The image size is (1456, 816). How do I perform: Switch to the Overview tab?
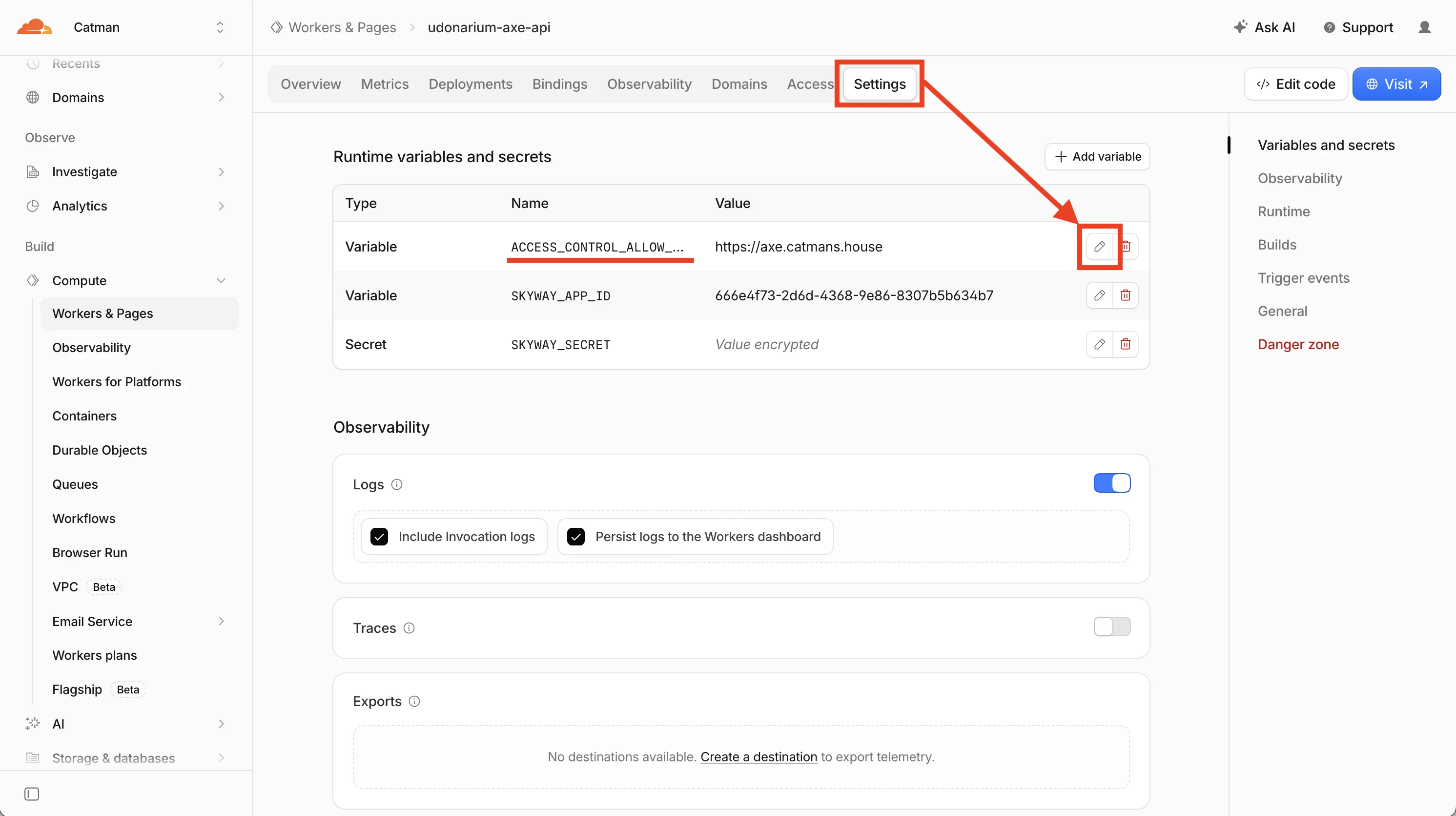311,84
